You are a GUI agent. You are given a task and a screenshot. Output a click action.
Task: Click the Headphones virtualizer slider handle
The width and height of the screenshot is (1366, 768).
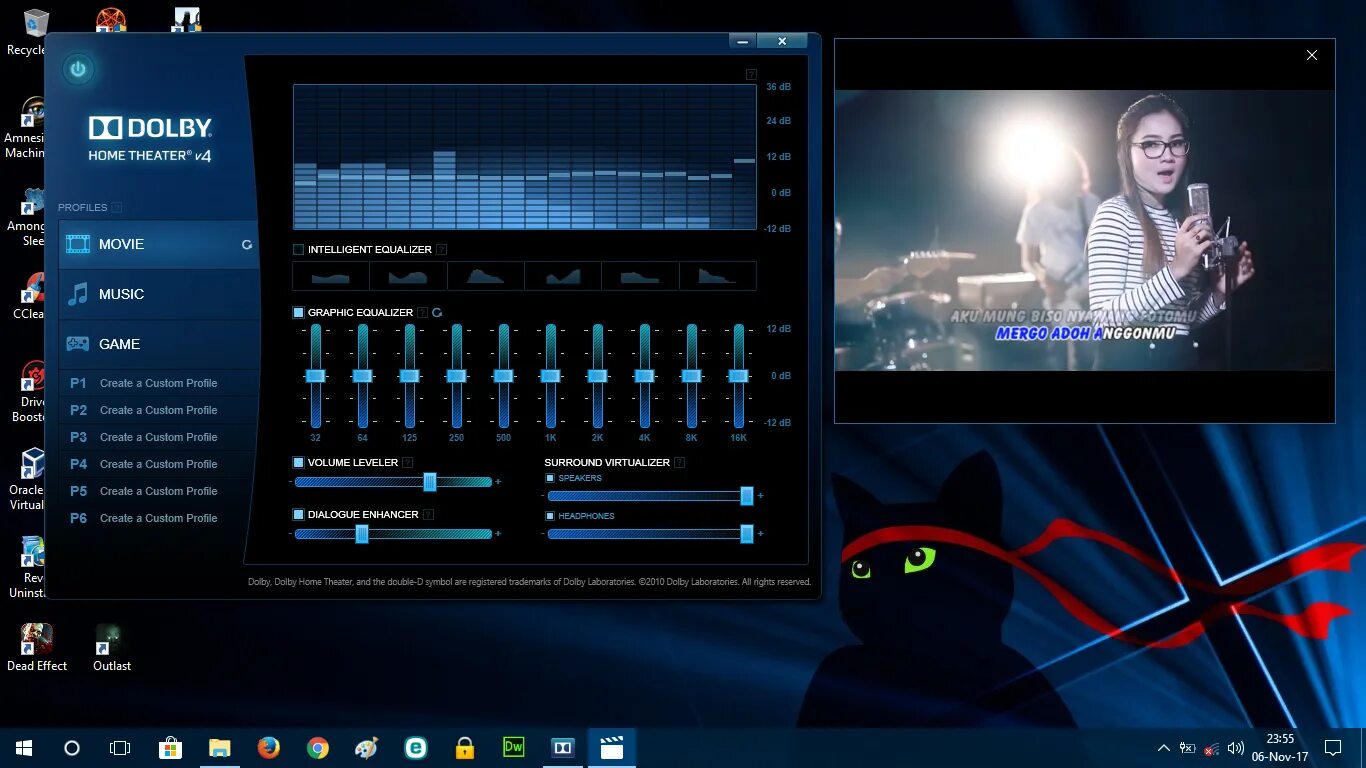click(x=746, y=534)
